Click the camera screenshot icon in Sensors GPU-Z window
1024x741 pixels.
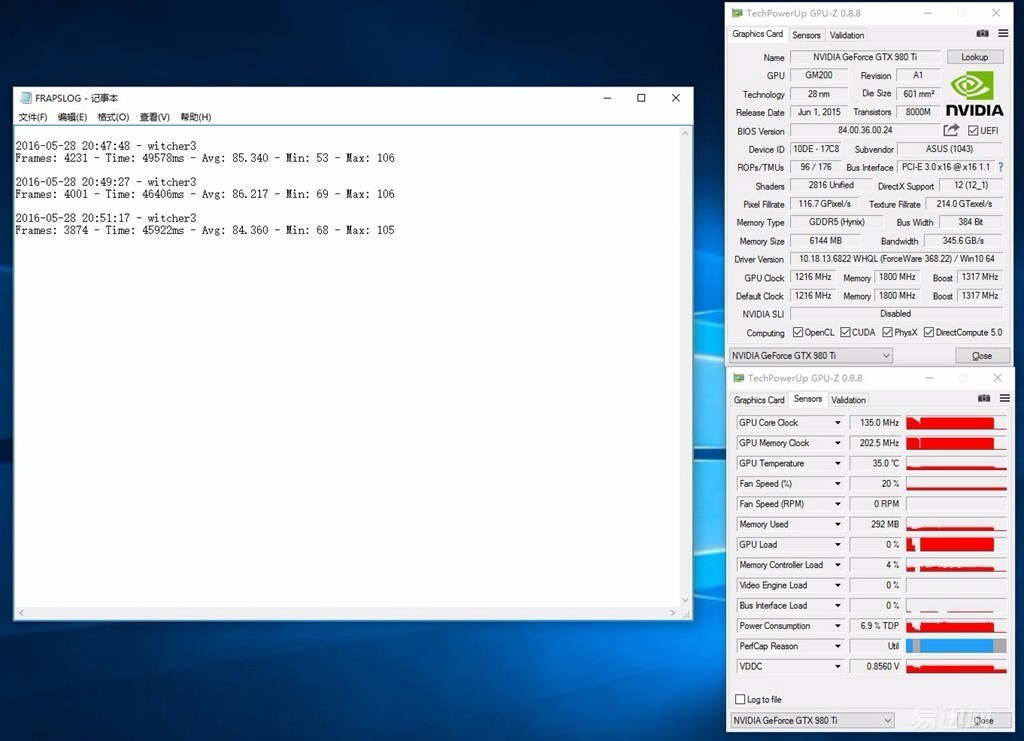click(984, 398)
